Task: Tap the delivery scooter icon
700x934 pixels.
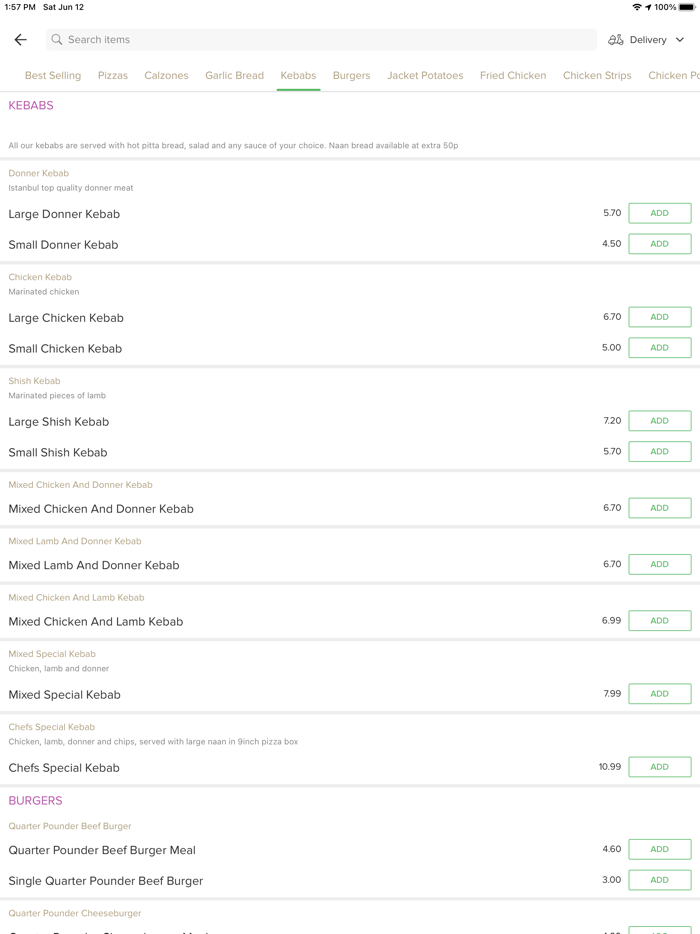Action: (616, 40)
